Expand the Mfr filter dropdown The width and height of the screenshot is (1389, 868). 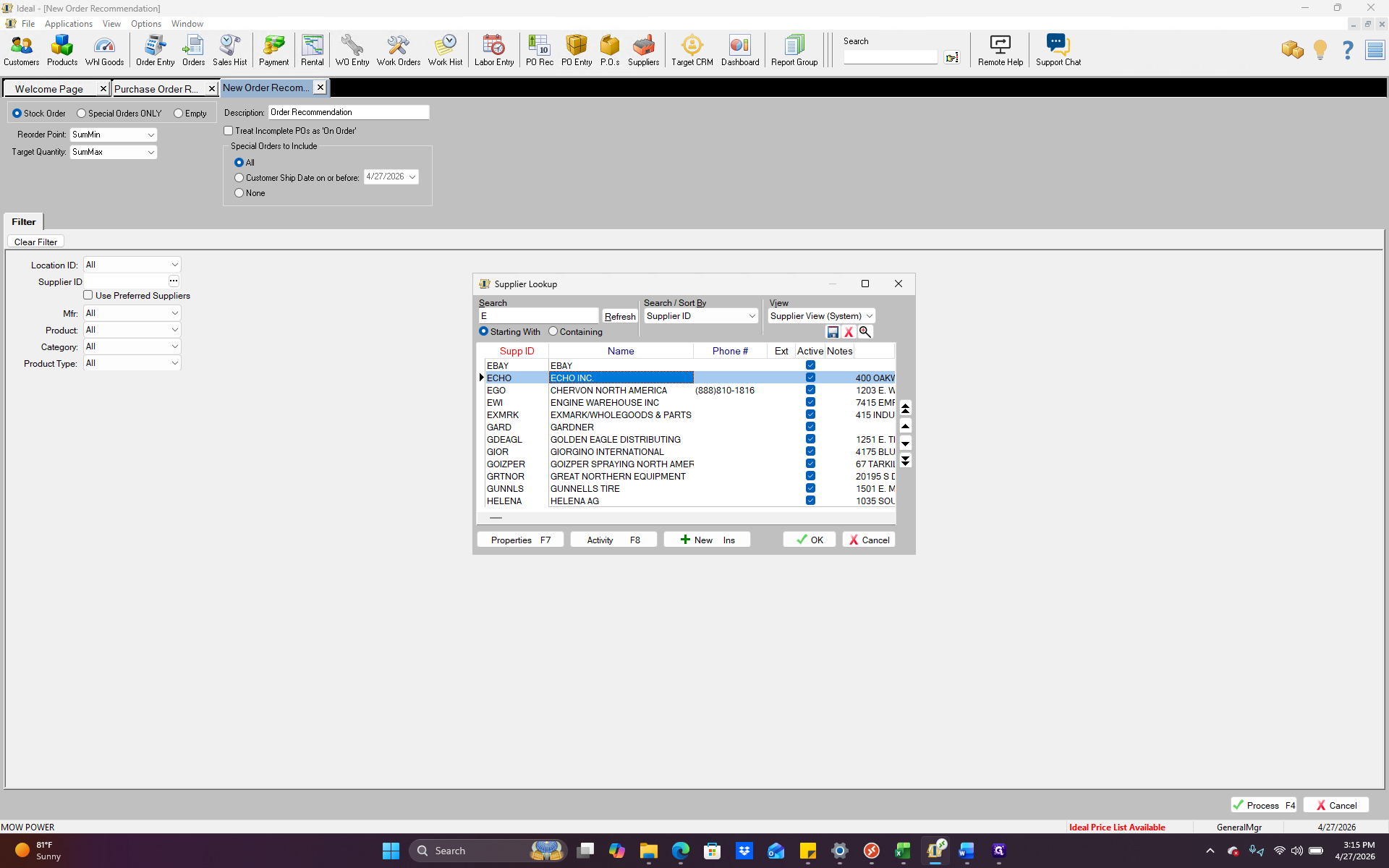[x=174, y=313]
